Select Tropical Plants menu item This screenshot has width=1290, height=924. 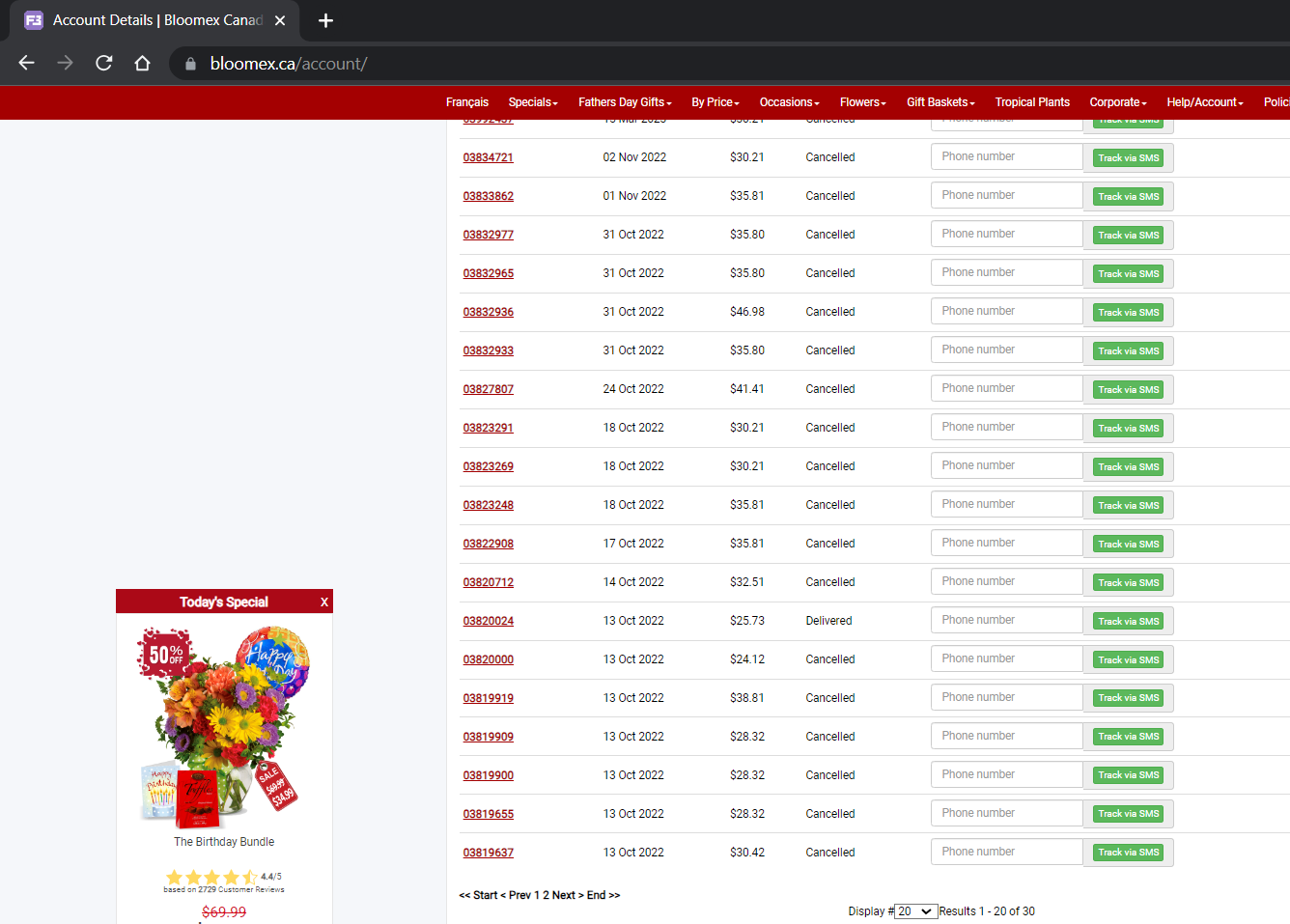click(1032, 102)
